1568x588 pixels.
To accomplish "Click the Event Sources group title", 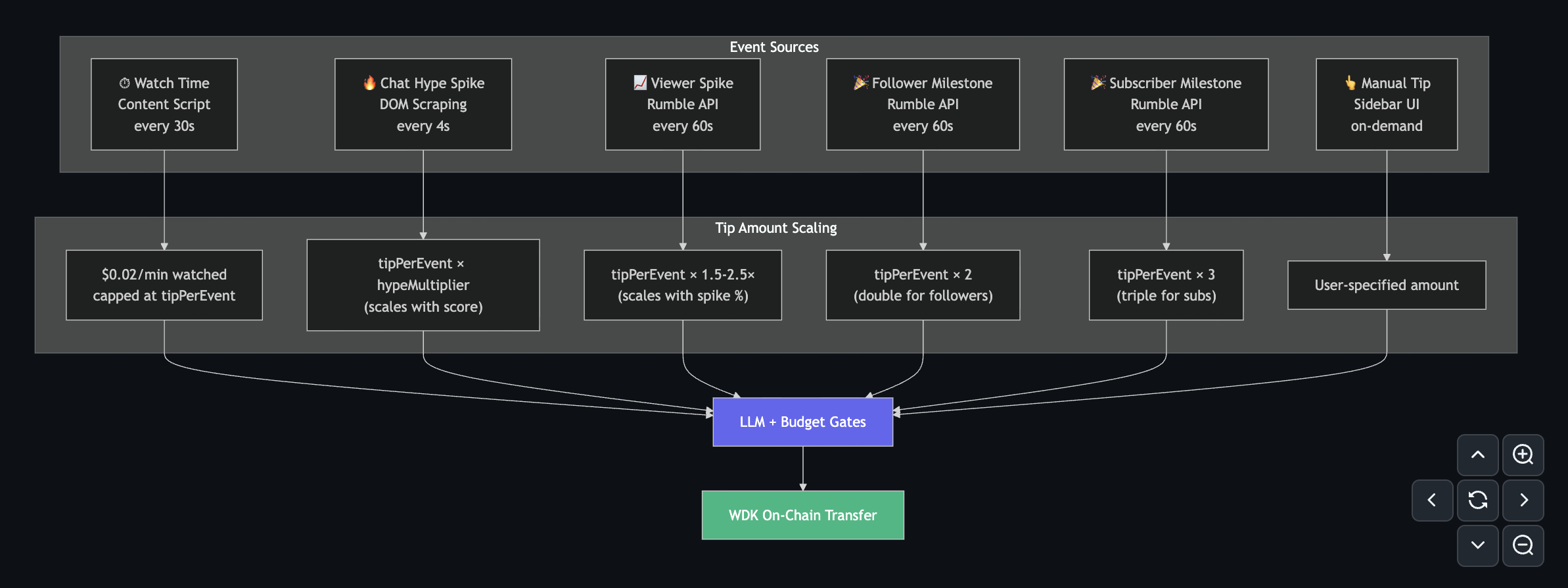I will point(774,47).
